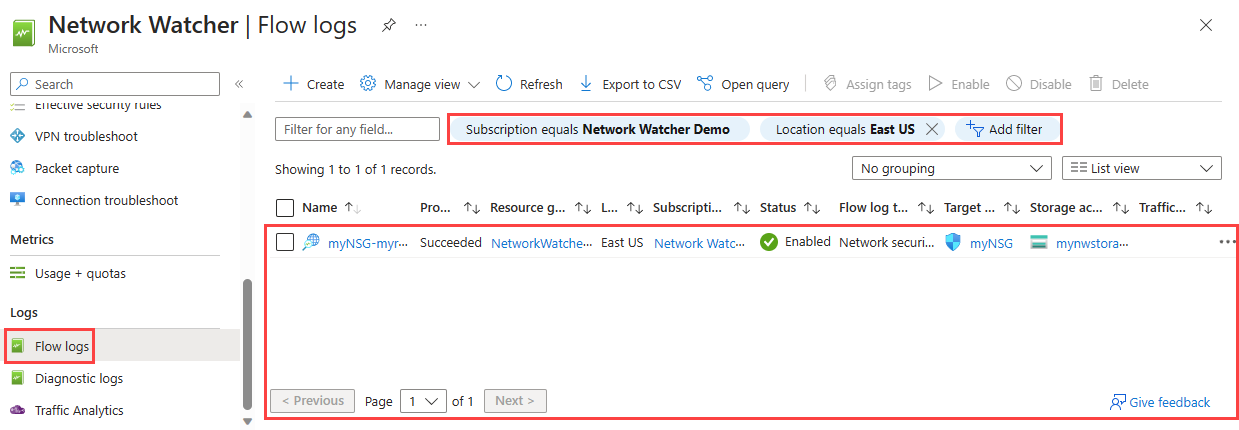Image resolution: width=1239 pixels, height=430 pixels.
Task: Click Flow logs icon in sidebar
Action: pos(17,346)
